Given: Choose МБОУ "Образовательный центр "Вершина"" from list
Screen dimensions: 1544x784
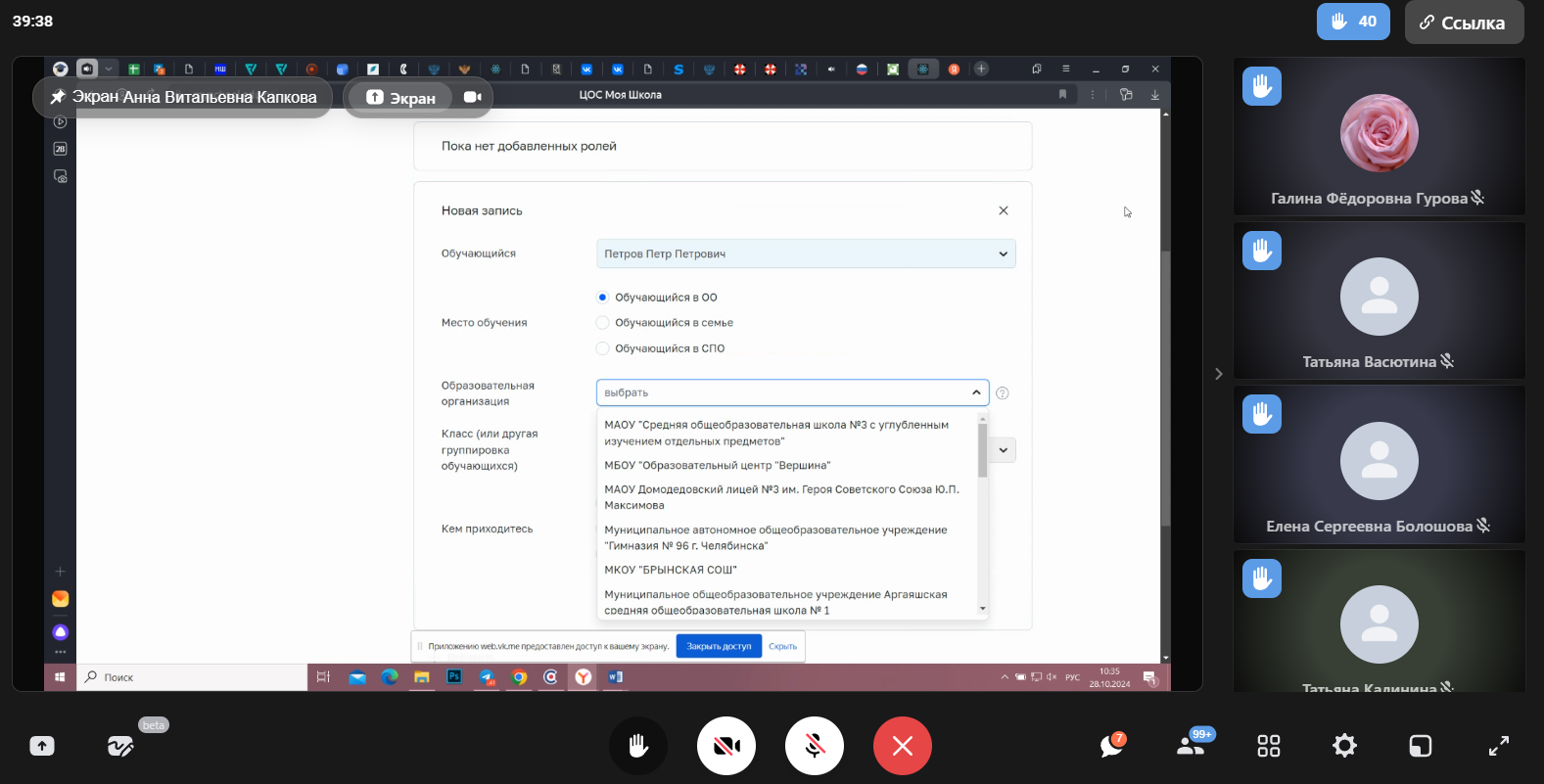Looking at the screenshot, I should (x=717, y=466).
